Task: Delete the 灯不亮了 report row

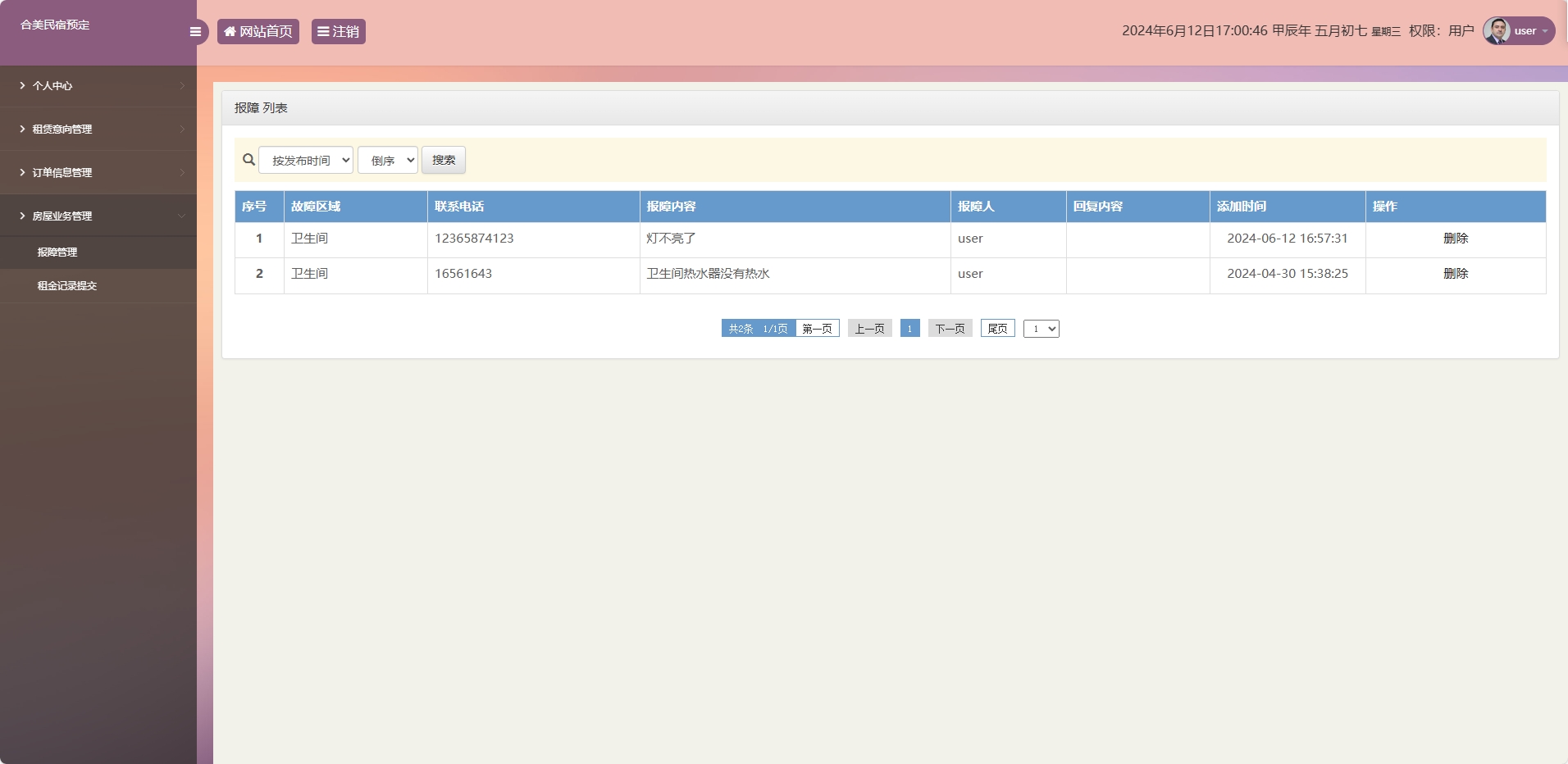Action: click(x=1456, y=239)
